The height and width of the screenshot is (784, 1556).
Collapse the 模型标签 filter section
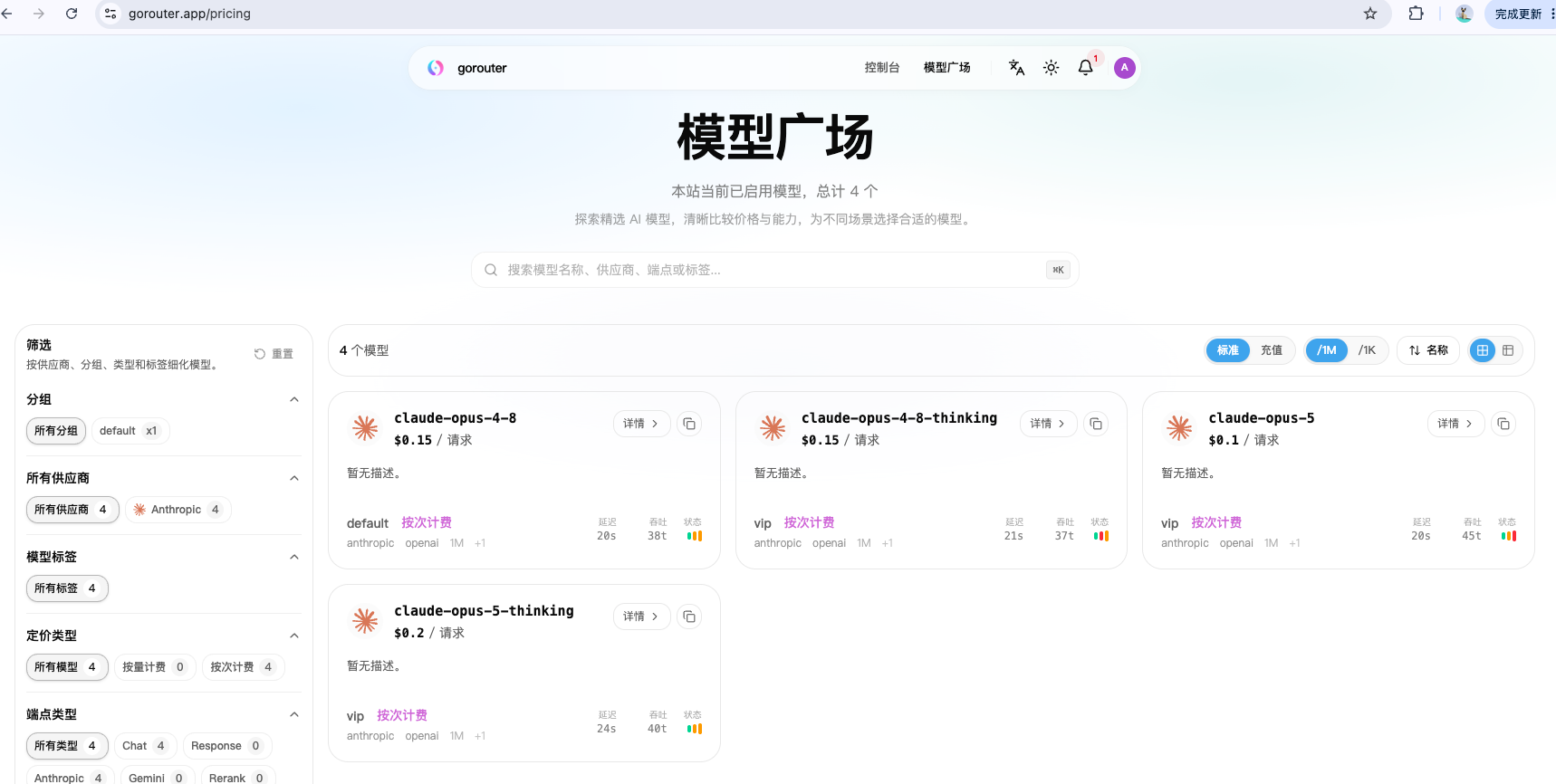[293, 557]
